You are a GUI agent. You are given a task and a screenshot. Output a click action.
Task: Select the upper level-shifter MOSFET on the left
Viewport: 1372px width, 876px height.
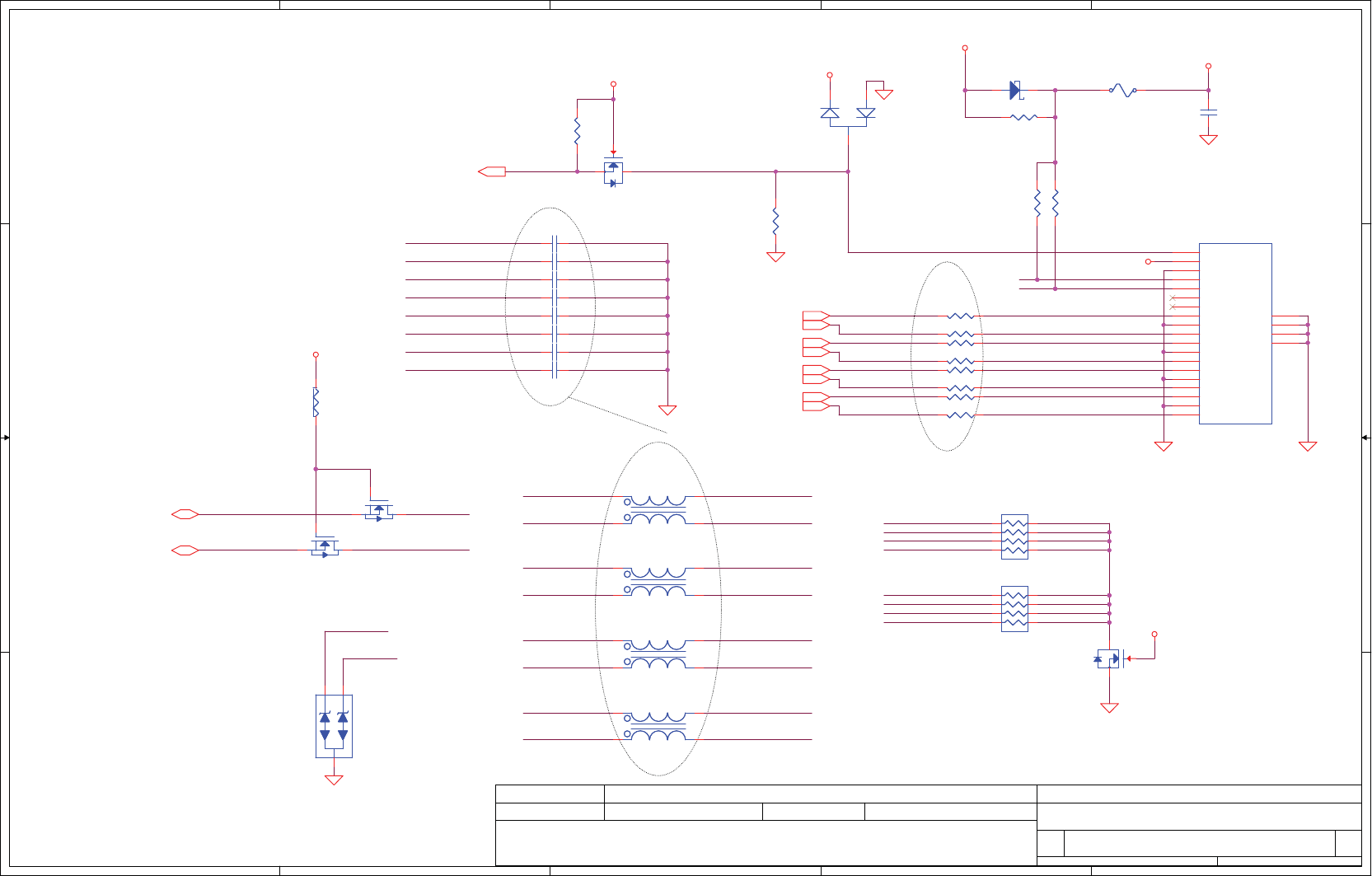click(x=379, y=511)
